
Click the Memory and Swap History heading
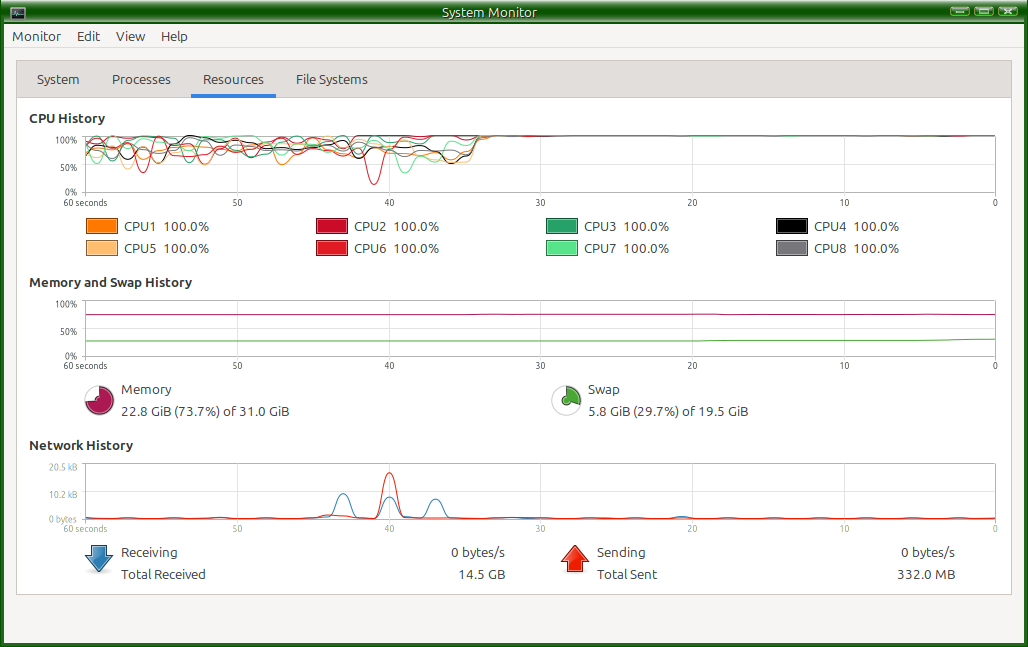pos(110,283)
